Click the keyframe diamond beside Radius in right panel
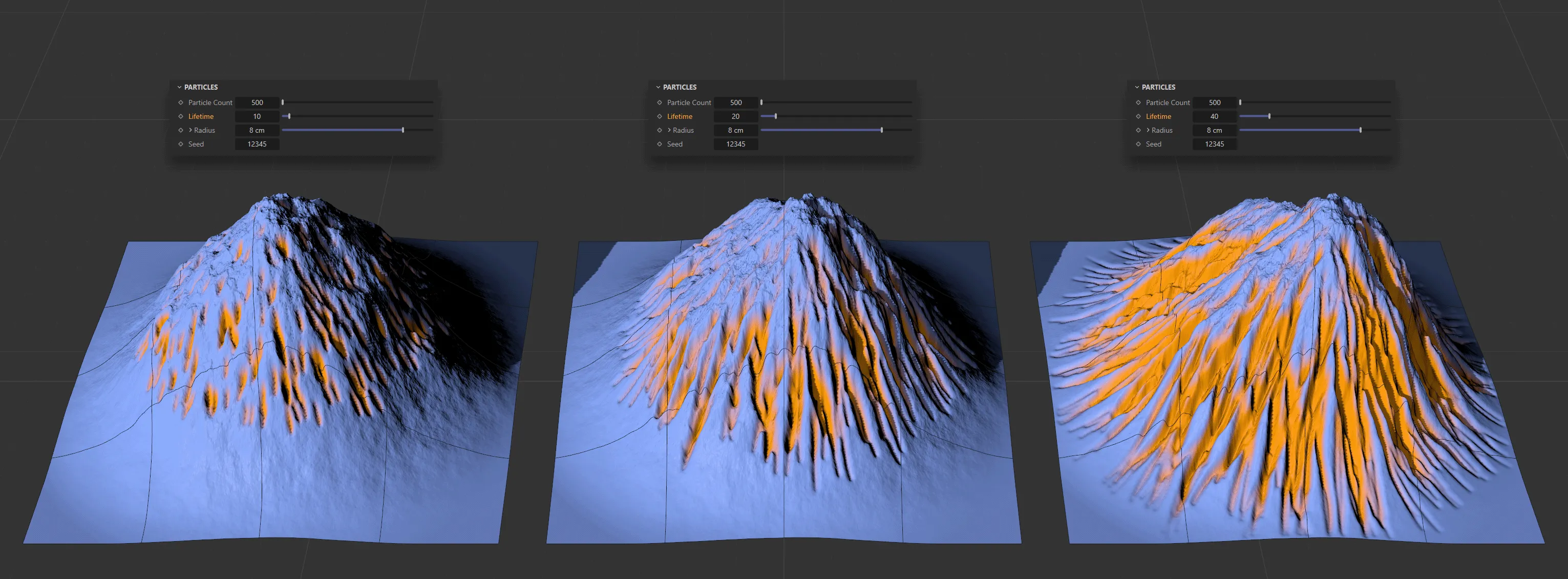Image resolution: width=1568 pixels, height=579 pixels. pyautogui.click(x=1138, y=130)
